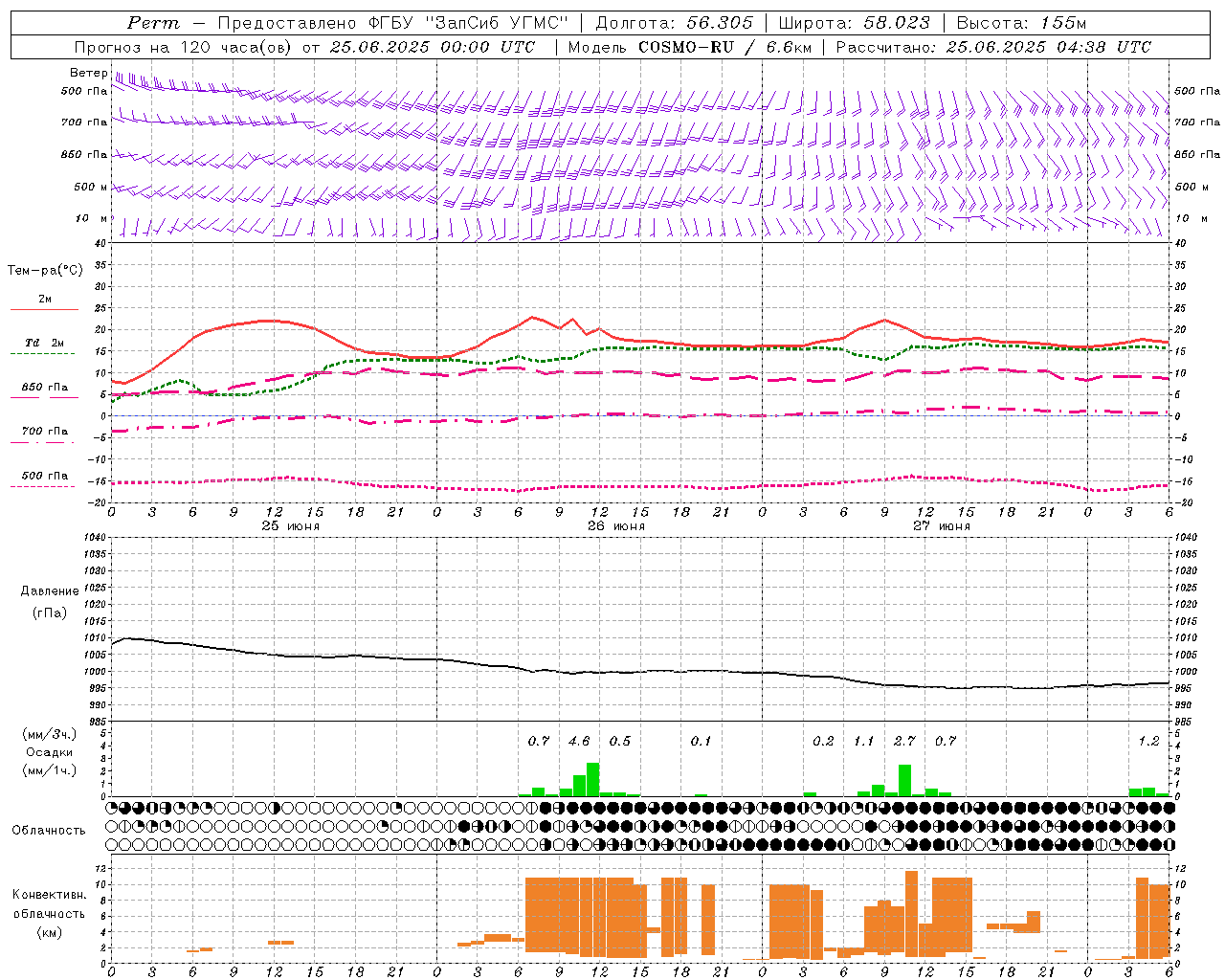Click the "25 июня" date label
1225x980 pixels.
tap(290, 525)
